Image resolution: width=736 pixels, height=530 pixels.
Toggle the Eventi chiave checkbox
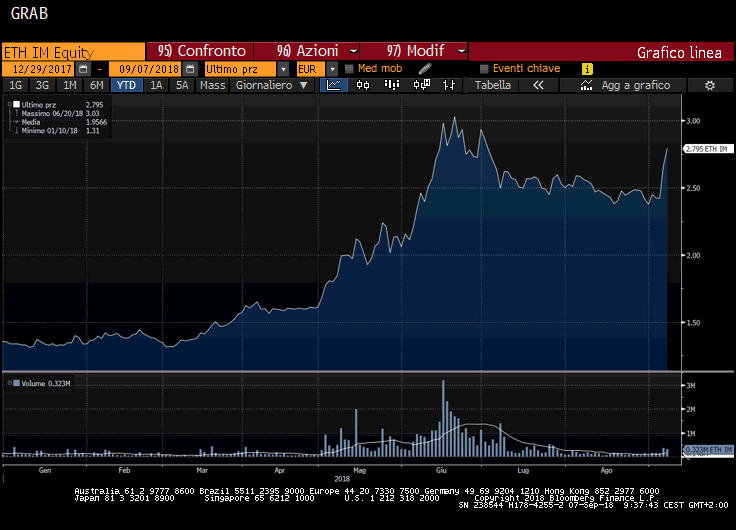point(484,69)
